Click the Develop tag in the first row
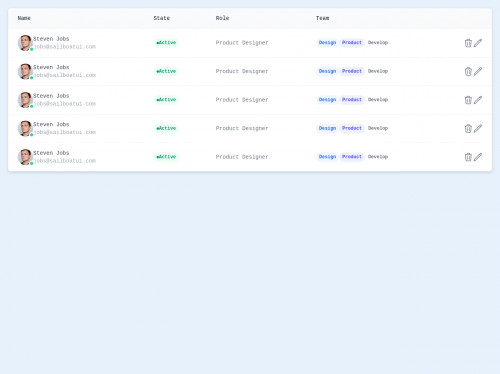Image resolution: width=500 pixels, height=374 pixels. click(x=378, y=43)
